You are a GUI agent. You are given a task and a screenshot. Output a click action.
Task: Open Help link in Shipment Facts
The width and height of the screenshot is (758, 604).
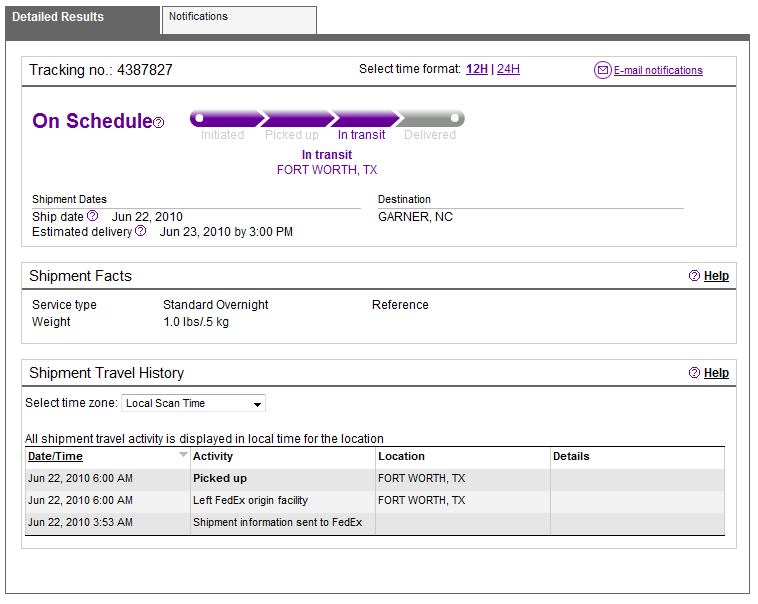pos(716,276)
